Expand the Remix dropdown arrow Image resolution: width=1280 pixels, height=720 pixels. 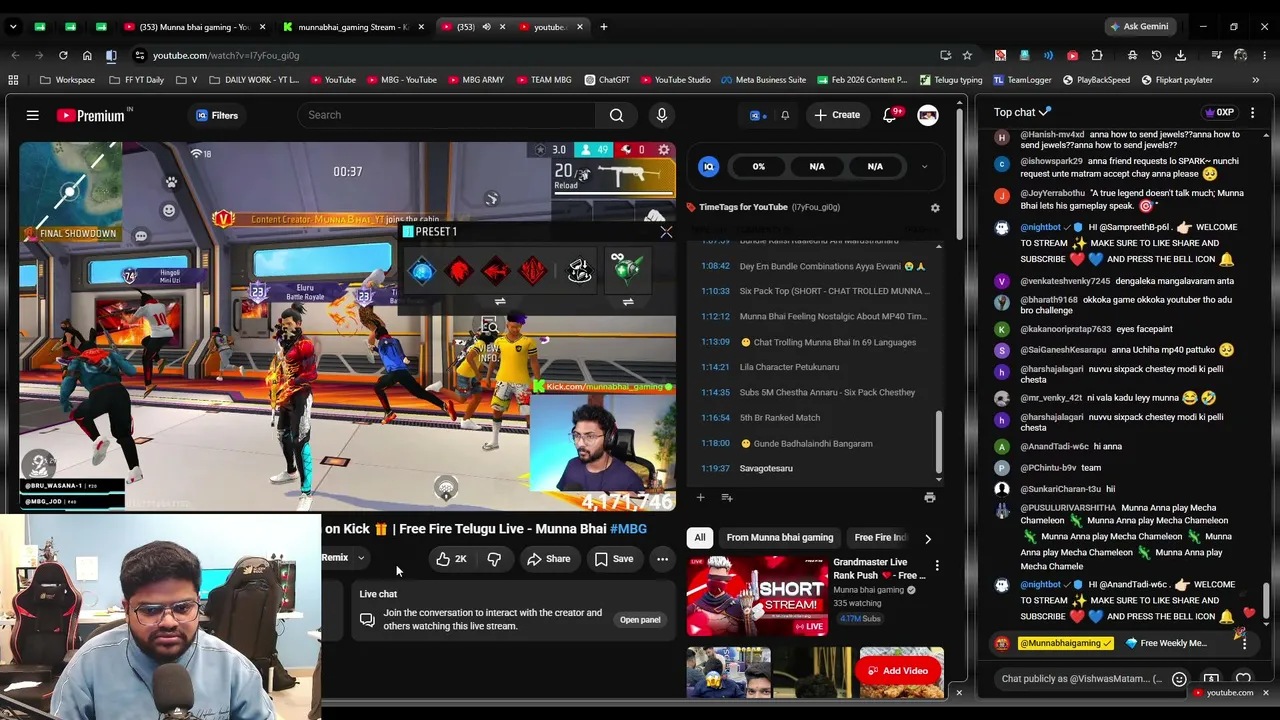pyautogui.click(x=361, y=558)
